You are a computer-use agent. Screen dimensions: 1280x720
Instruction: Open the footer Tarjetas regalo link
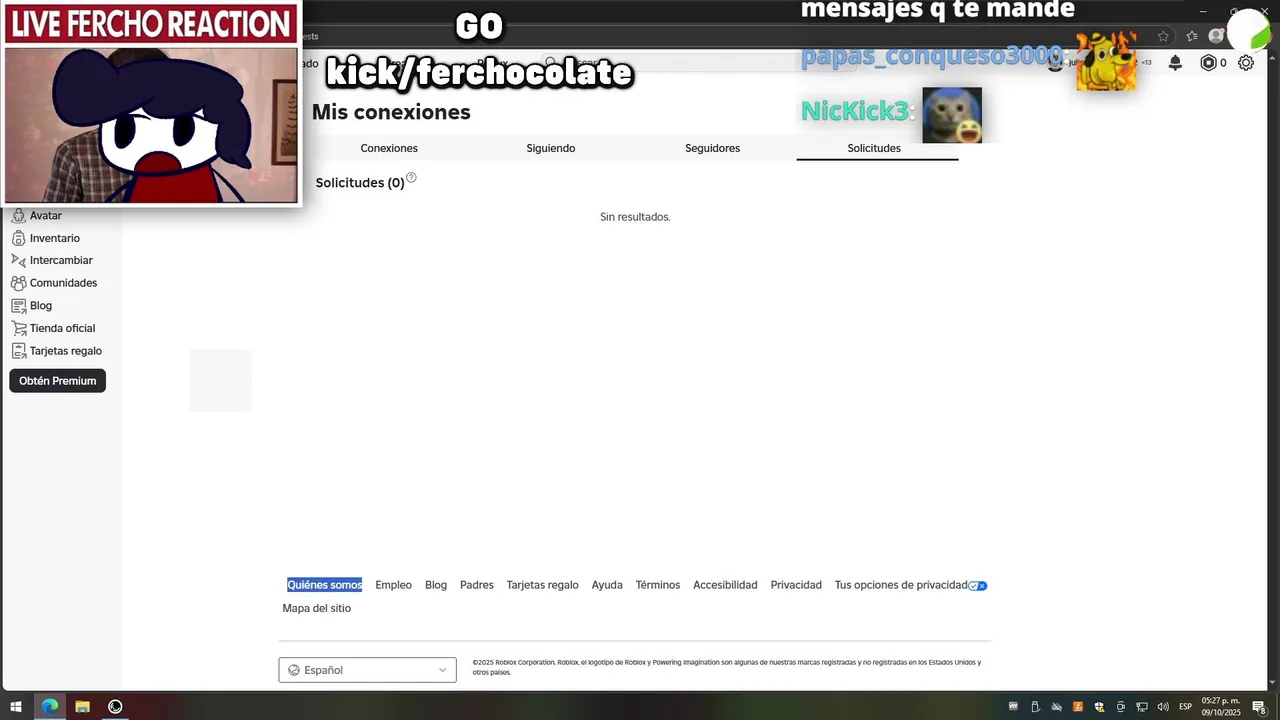(542, 585)
